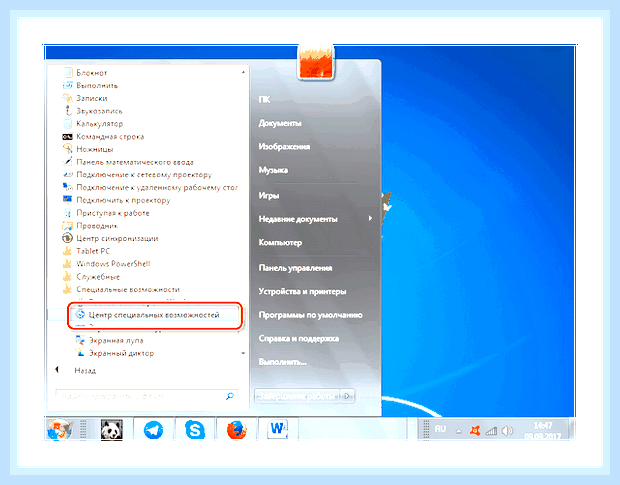Image resolution: width=620 pixels, height=485 pixels.
Task: Open Музыка from the Start menu
Action: (x=273, y=170)
